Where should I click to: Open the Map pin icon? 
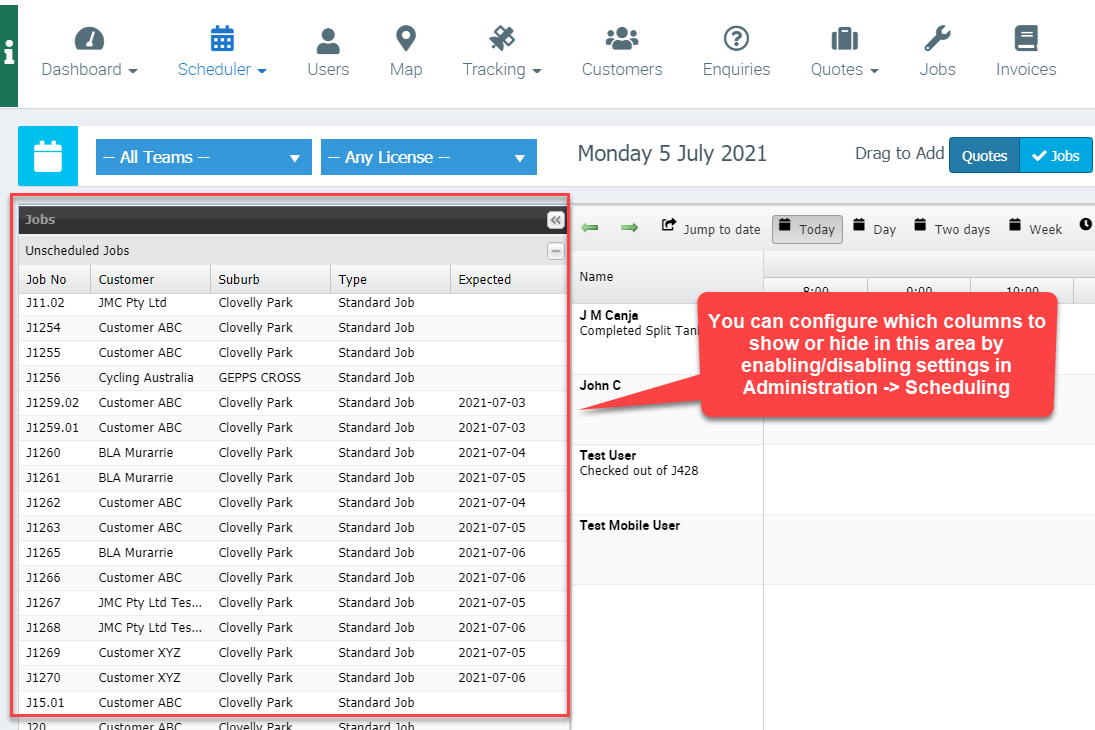[x=405, y=39]
